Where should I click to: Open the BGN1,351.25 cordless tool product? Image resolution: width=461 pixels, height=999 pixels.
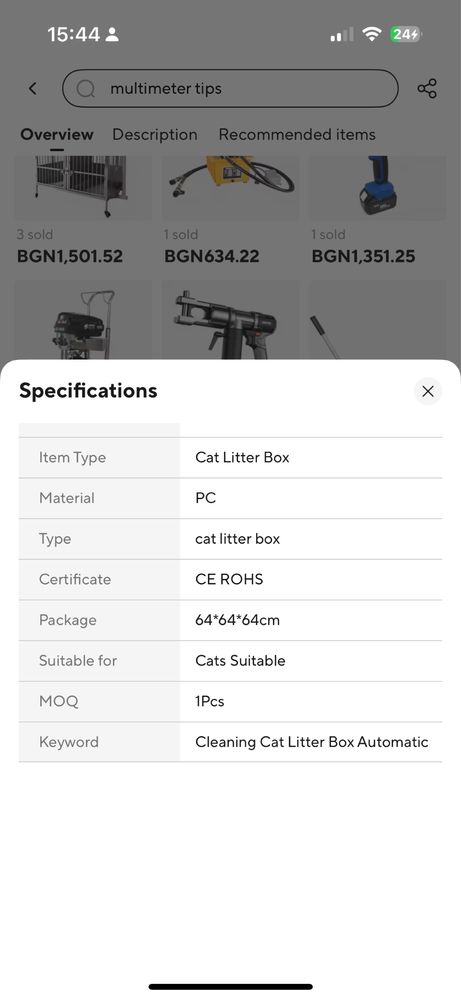(378, 212)
